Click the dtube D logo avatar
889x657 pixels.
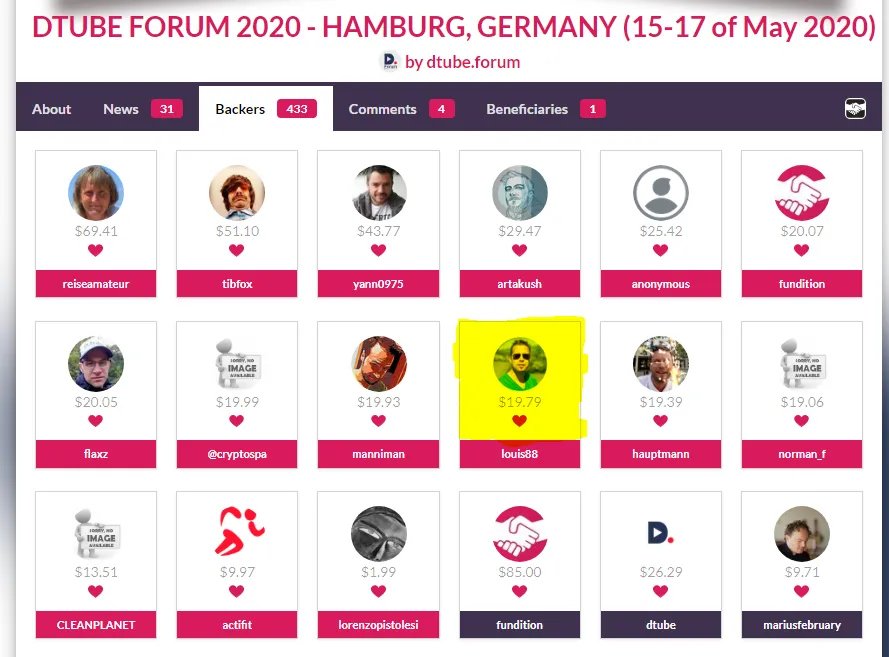pos(661,533)
